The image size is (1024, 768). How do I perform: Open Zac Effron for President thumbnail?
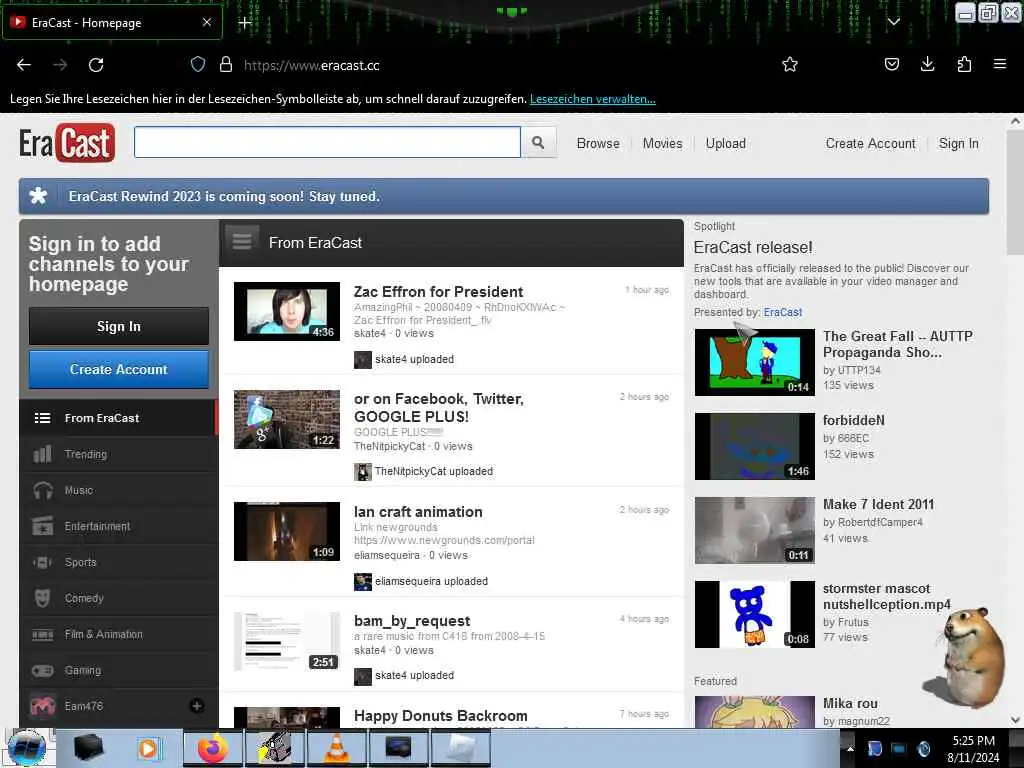point(287,311)
